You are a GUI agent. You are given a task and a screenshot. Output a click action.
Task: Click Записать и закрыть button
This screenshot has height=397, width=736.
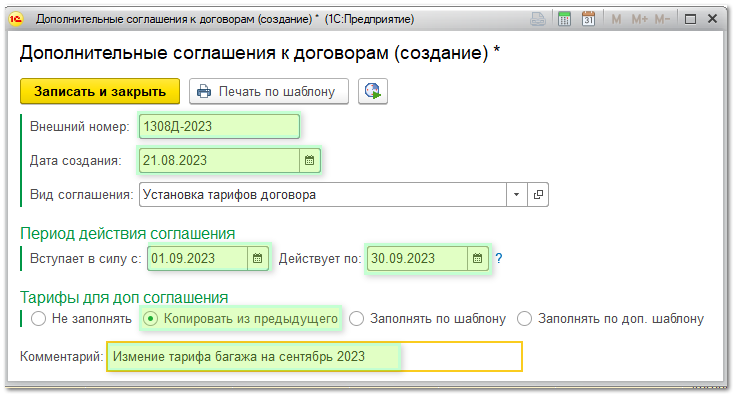click(x=100, y=91)
